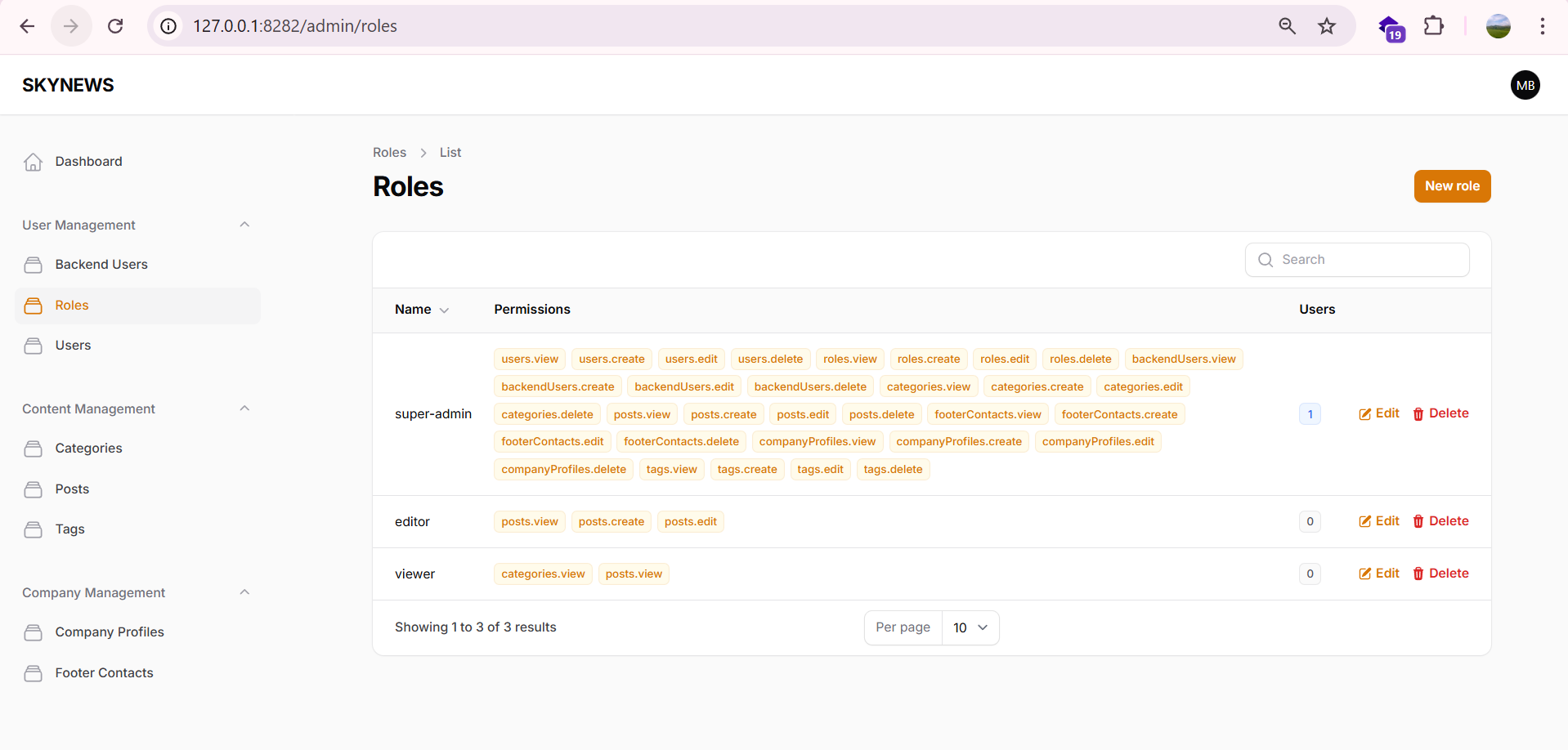This screenshot has width=1568, height=750.
Task: Open the browser extensions puzzle icon
Action: pyautogui.click(x=1433, y=26)
